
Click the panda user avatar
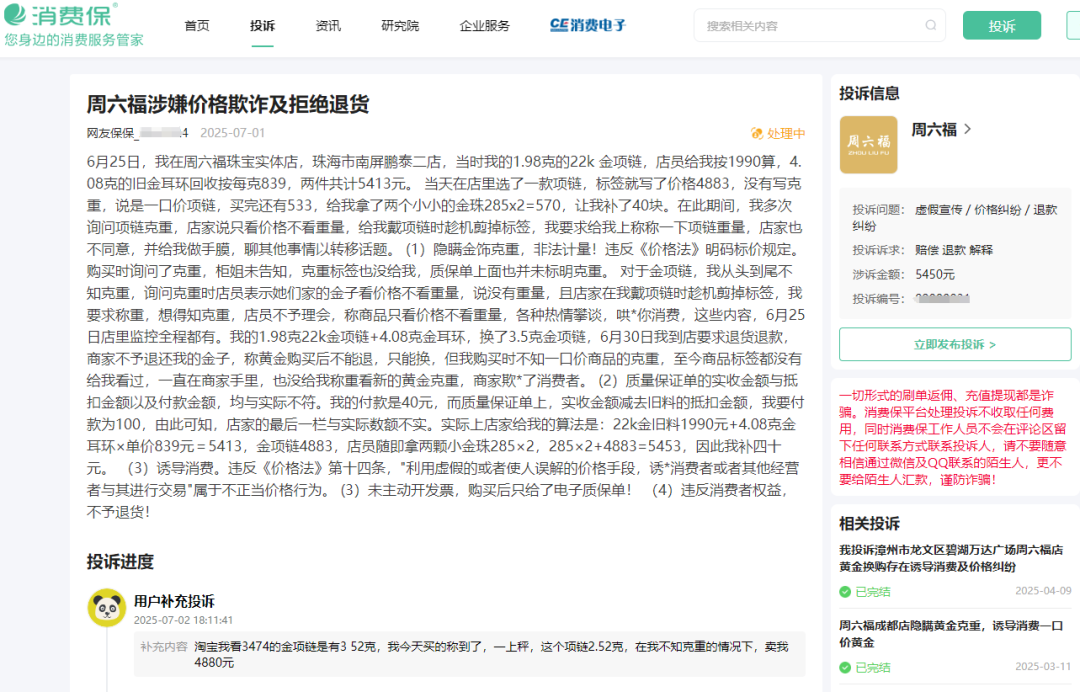(x=107, y=607)
